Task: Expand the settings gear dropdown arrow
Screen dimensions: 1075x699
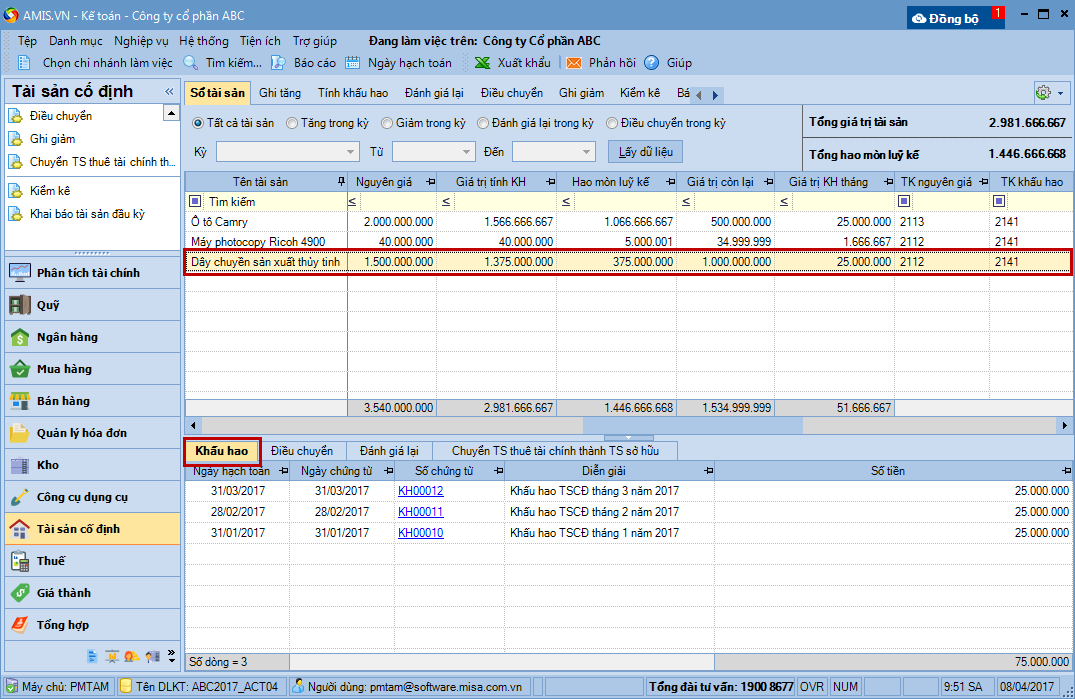Action: (x=1060, y=93)
